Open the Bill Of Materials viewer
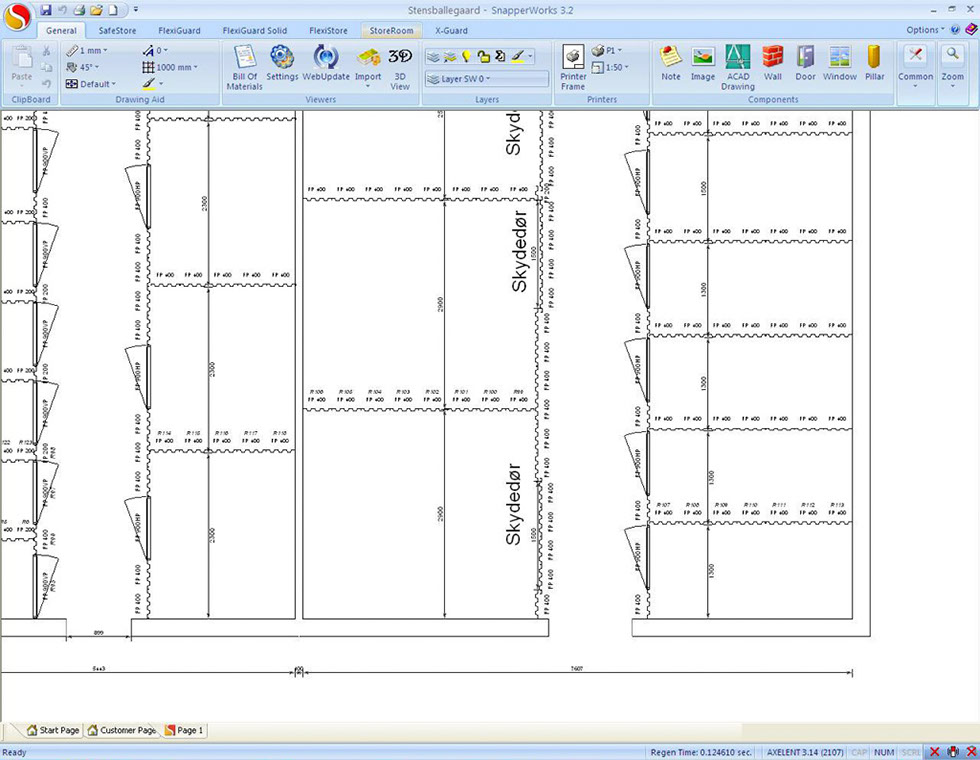Screen dimensions: 980x760 [244, 66]
